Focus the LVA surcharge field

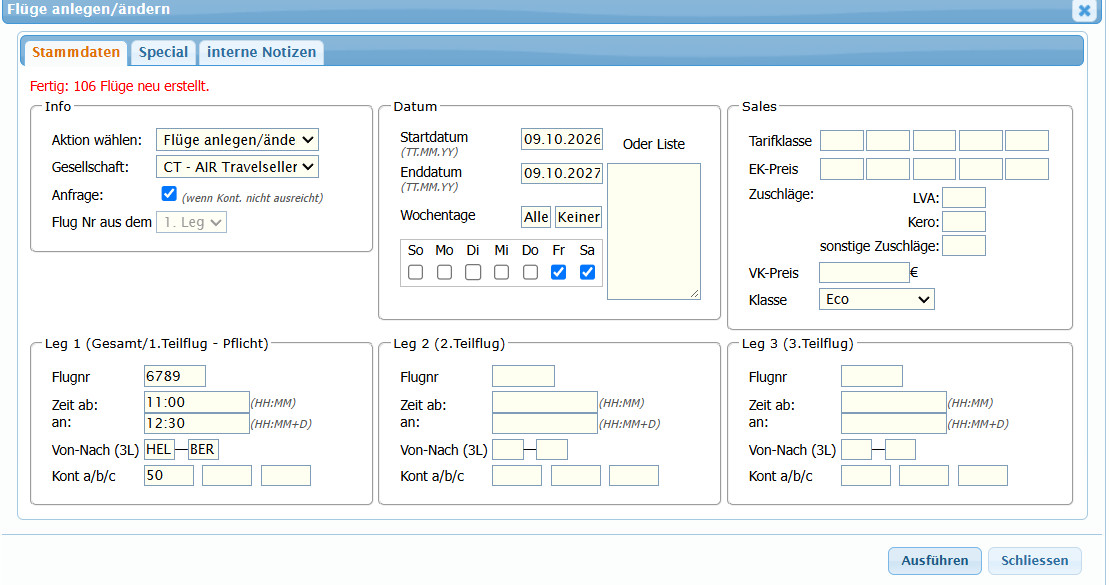click(964, 198)
